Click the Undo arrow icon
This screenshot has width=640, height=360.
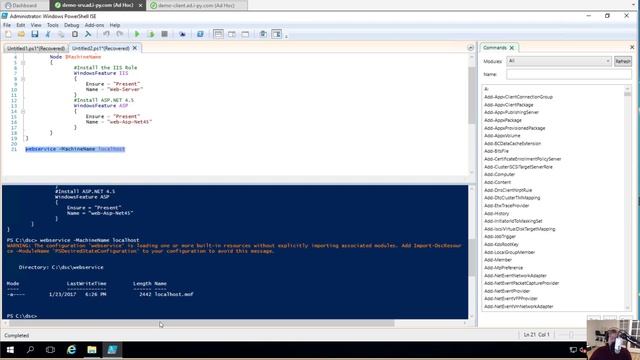tap(106, 34)
